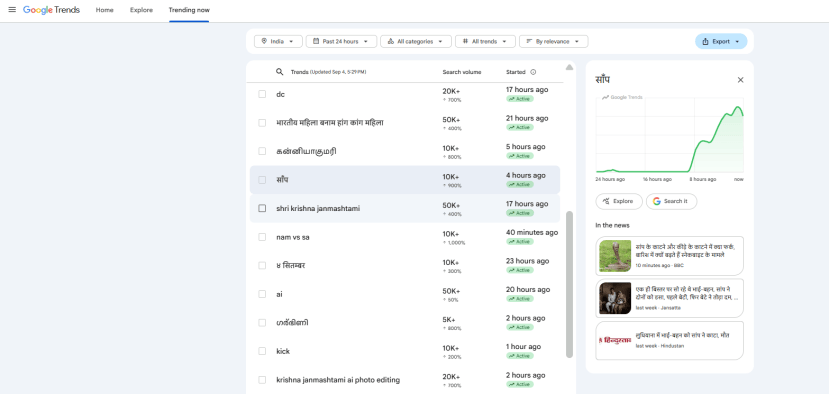The width and height of the screenshot is (829, 394).
Task: Click the Google G icon in Search it
Action: 657,201
